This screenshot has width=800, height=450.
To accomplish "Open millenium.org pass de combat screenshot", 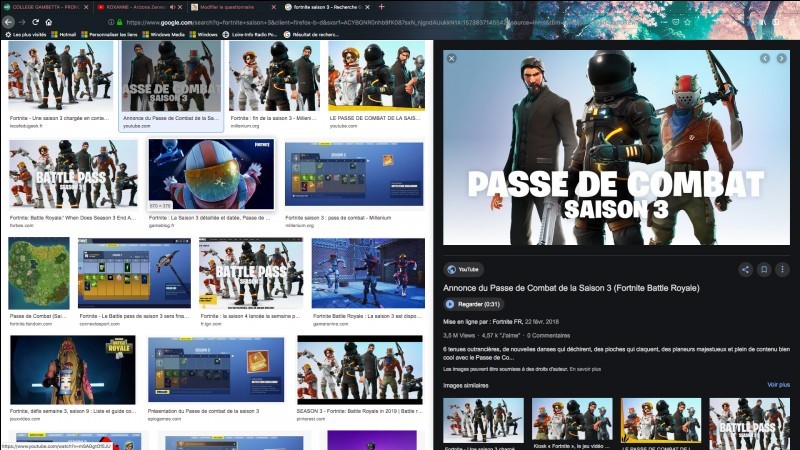I will (x=354, y=174).
